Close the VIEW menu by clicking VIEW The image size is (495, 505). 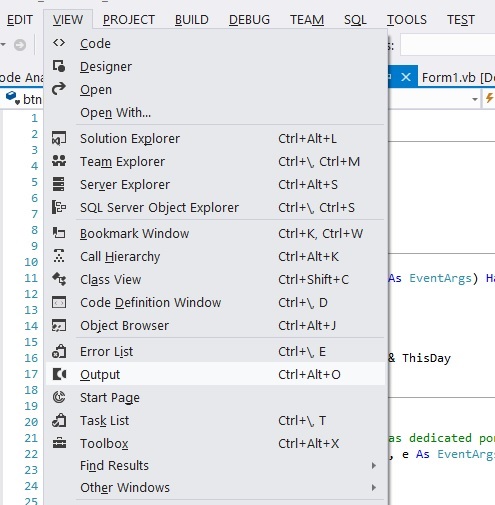68,20
